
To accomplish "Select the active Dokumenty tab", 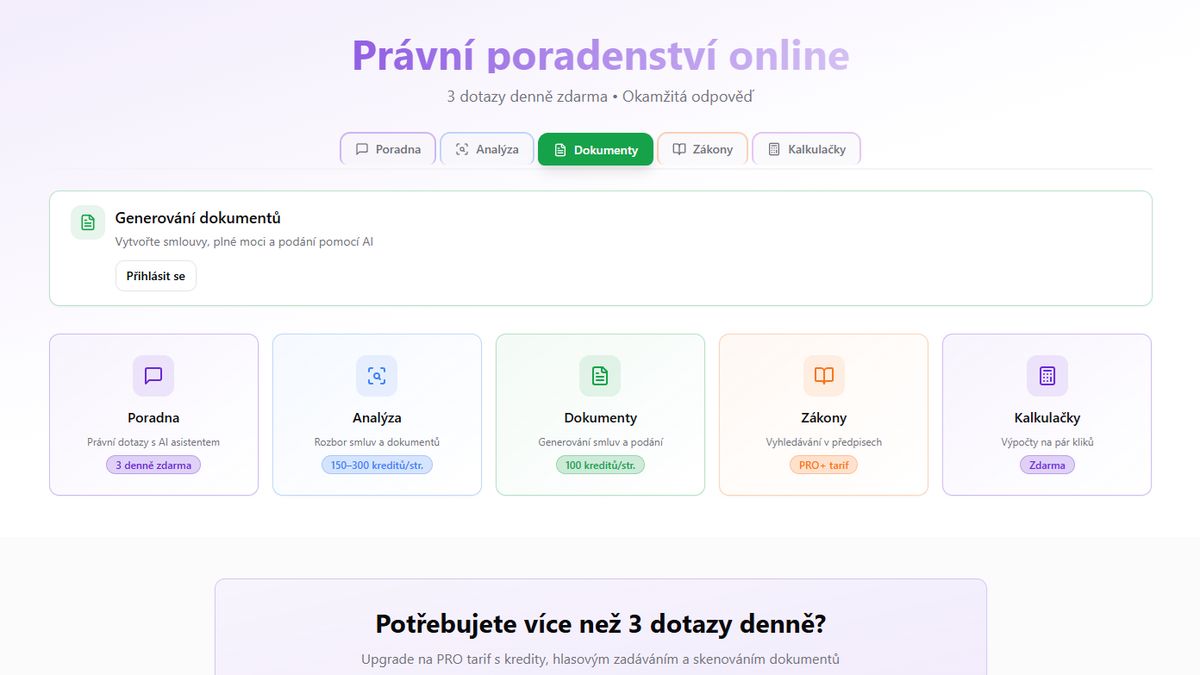I will point(595,150).
